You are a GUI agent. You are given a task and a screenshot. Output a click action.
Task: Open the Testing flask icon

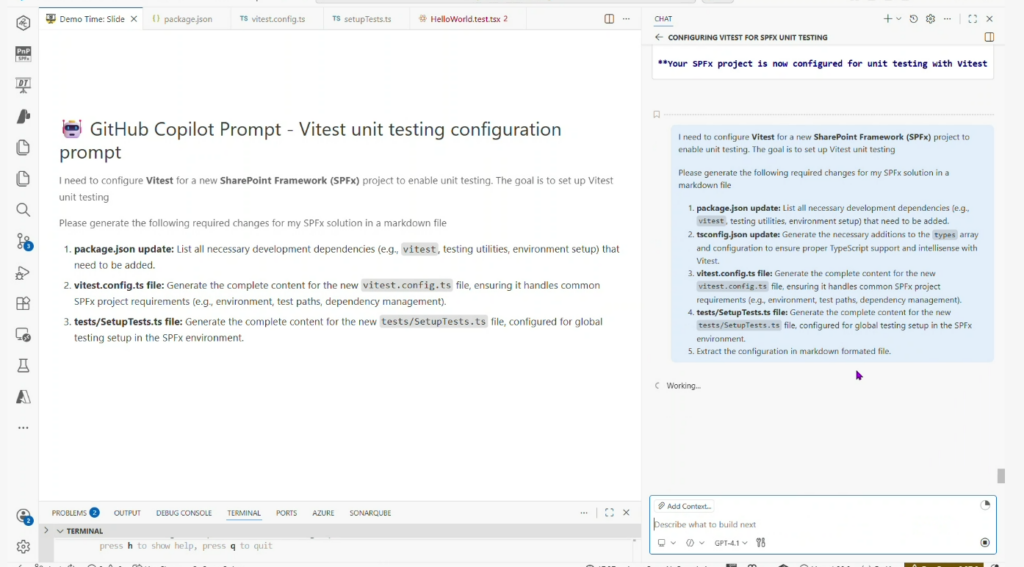pos(23,365)
